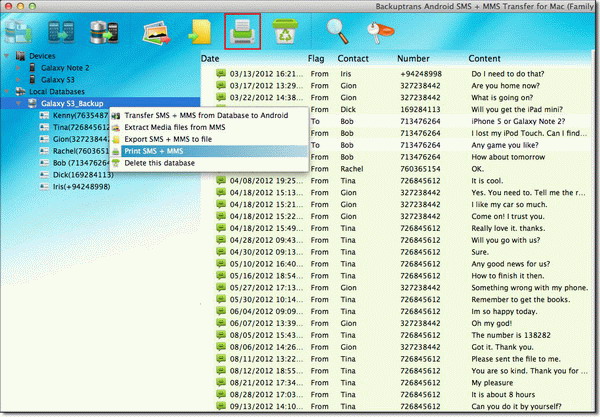Select message 'iPhone 5 or Galaxy Note 2?'
Image resolution: width=600 pixels, height=417 pixels.
(518, 121)
